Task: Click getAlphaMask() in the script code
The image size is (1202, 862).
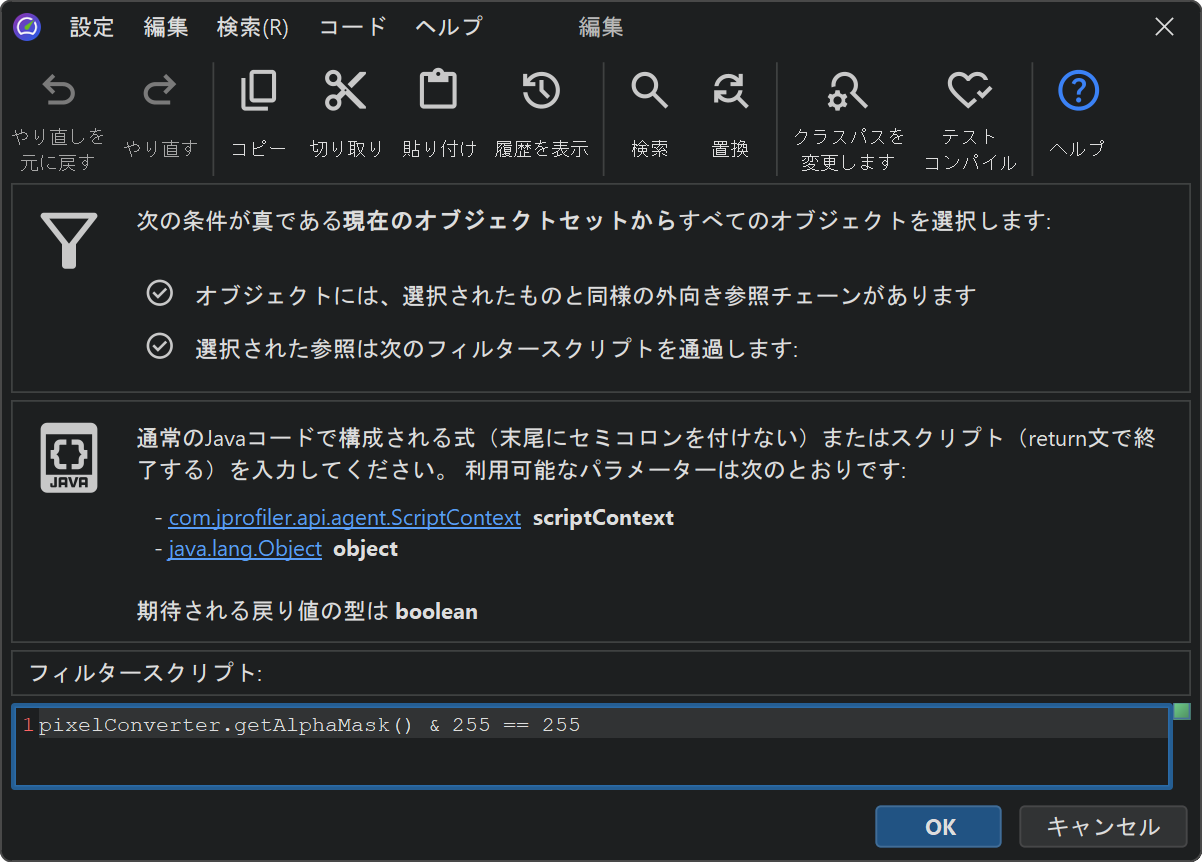Action: pos(323,725)
